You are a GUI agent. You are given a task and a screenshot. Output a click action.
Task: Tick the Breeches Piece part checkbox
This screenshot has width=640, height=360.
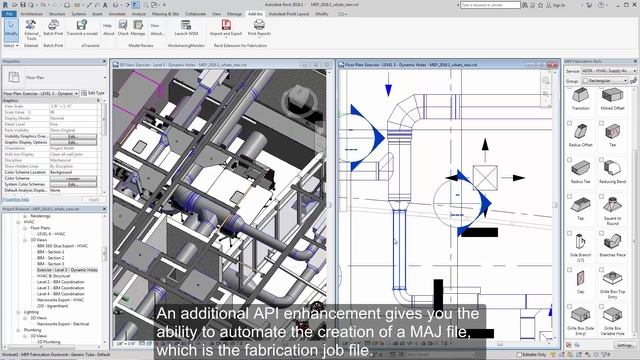602,233
